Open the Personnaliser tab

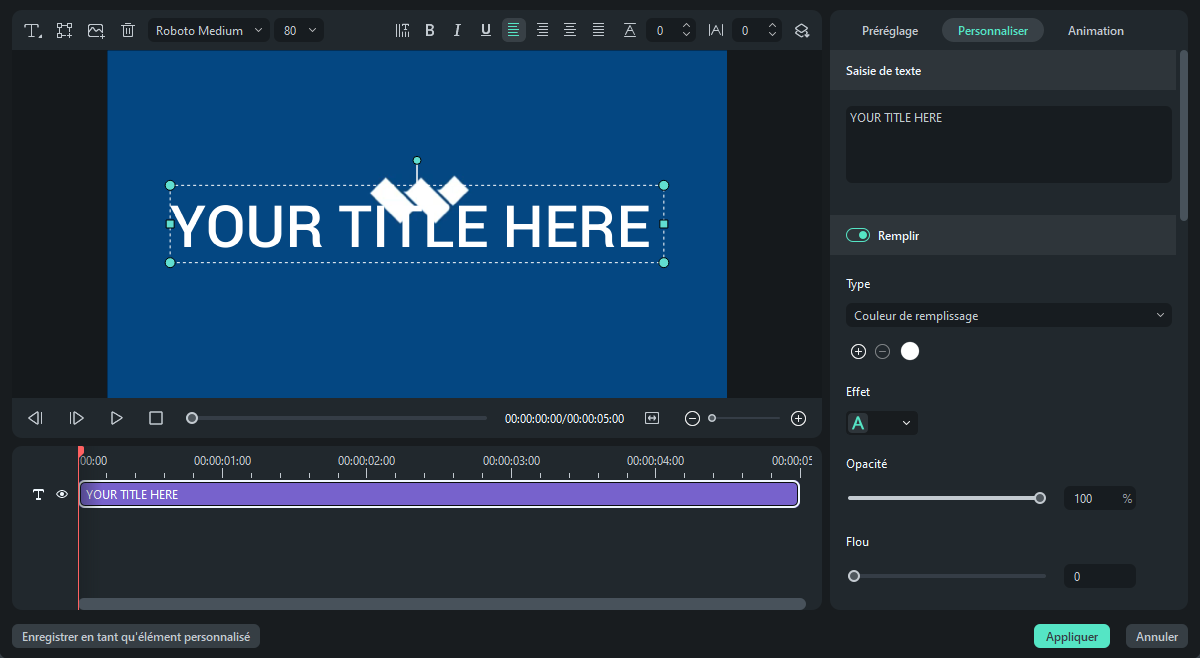[x=993, y=30]
